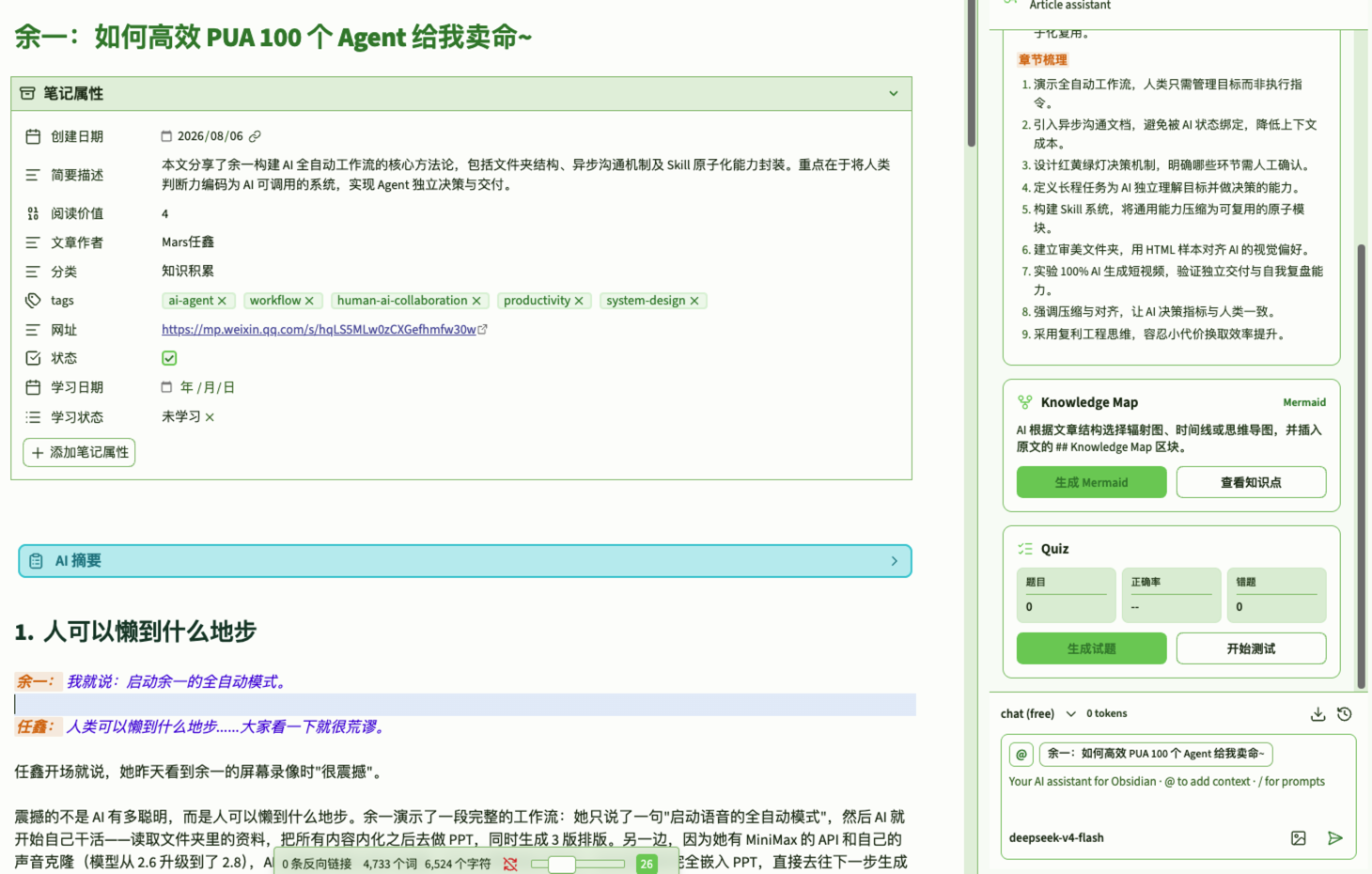1372x874 pixels.
Task: Open the date picker icon for 2026/08/06
Action: pyautogui.click(x=166, y=136)
